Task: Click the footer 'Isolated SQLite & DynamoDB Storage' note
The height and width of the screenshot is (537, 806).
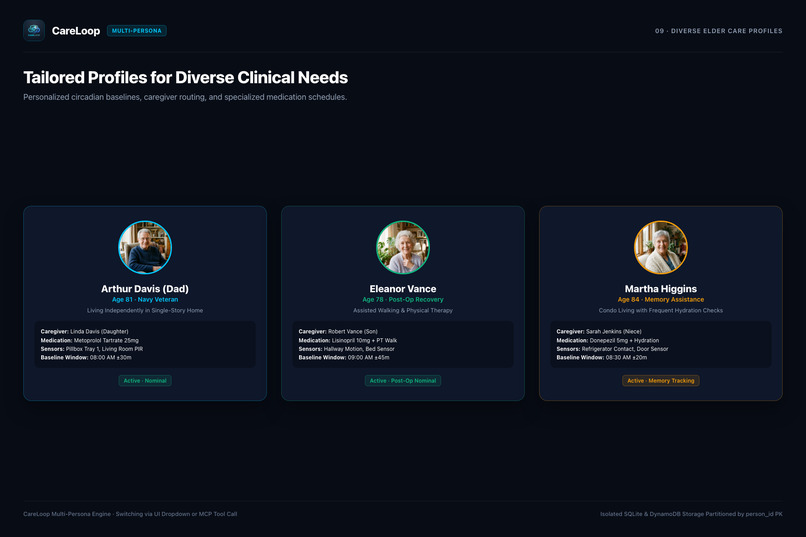Action: tap(691, 514)
